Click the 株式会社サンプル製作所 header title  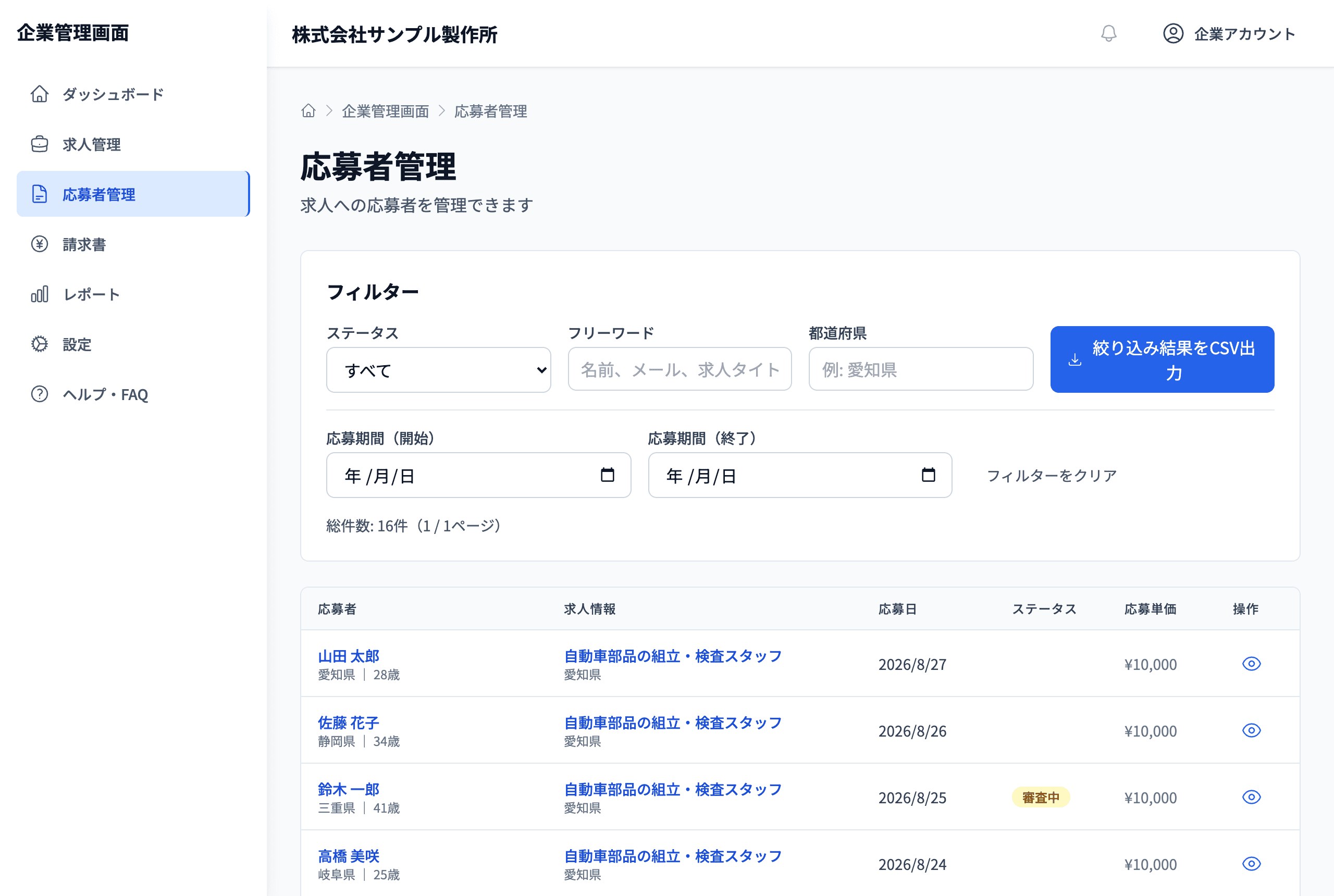pyautogui.click(x=394, y=34)
